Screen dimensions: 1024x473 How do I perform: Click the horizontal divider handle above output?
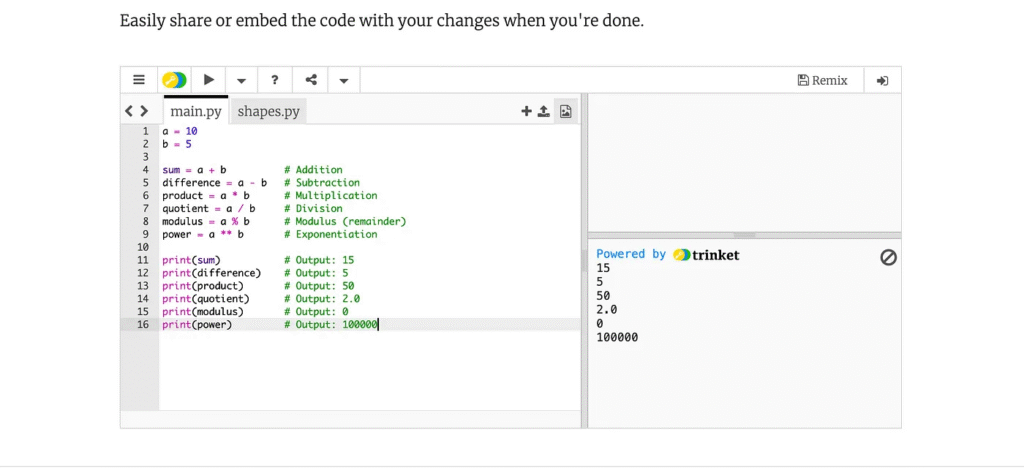[x=744, y=235]
